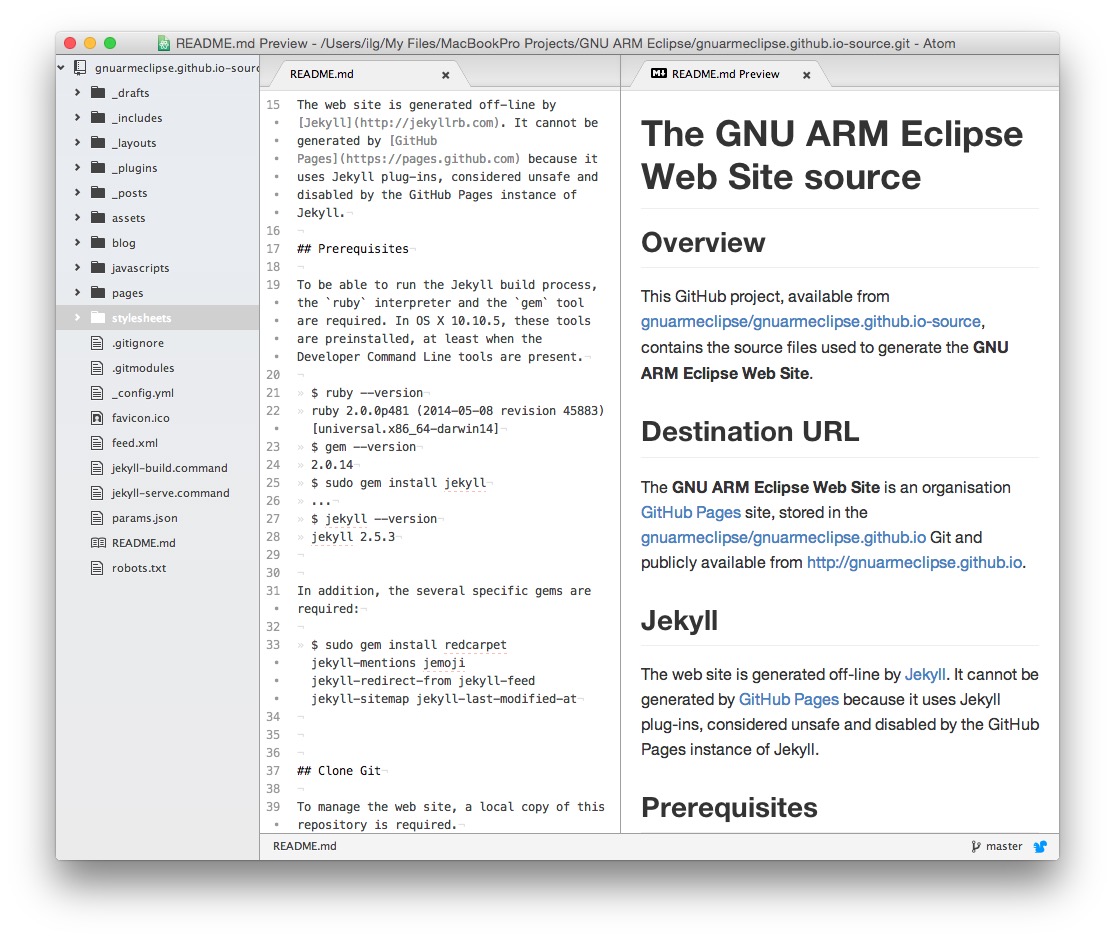Click the _layouts folder icon

[98, 142]
